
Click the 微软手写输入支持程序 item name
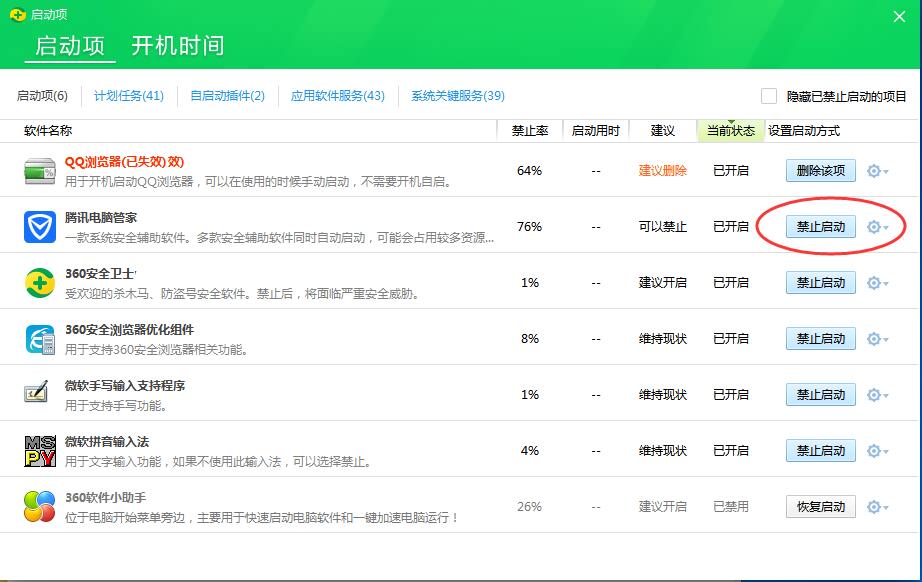tap(125, 386)
